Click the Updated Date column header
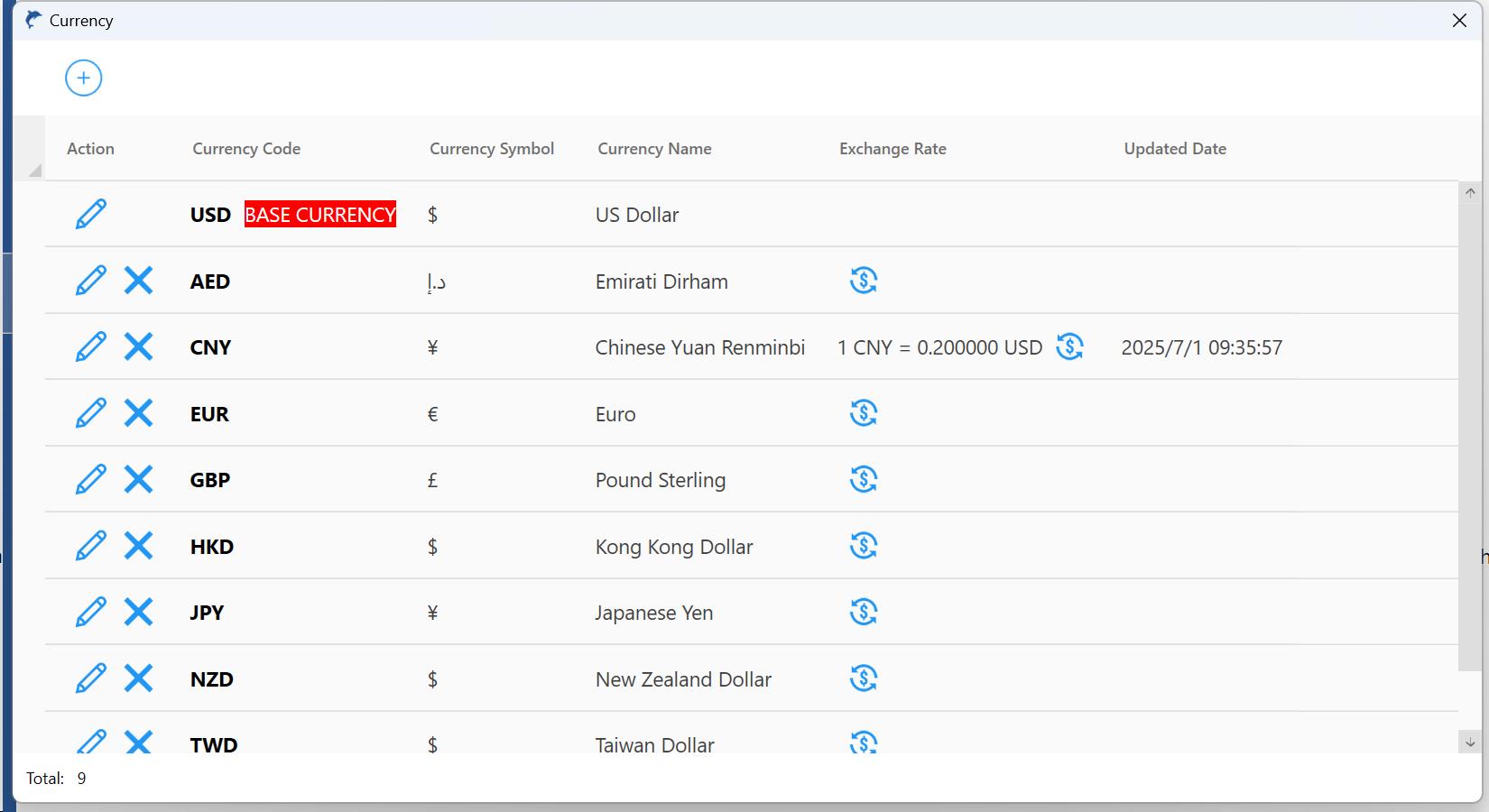This screenshot has width=1489, height=812. [1174, 149]
